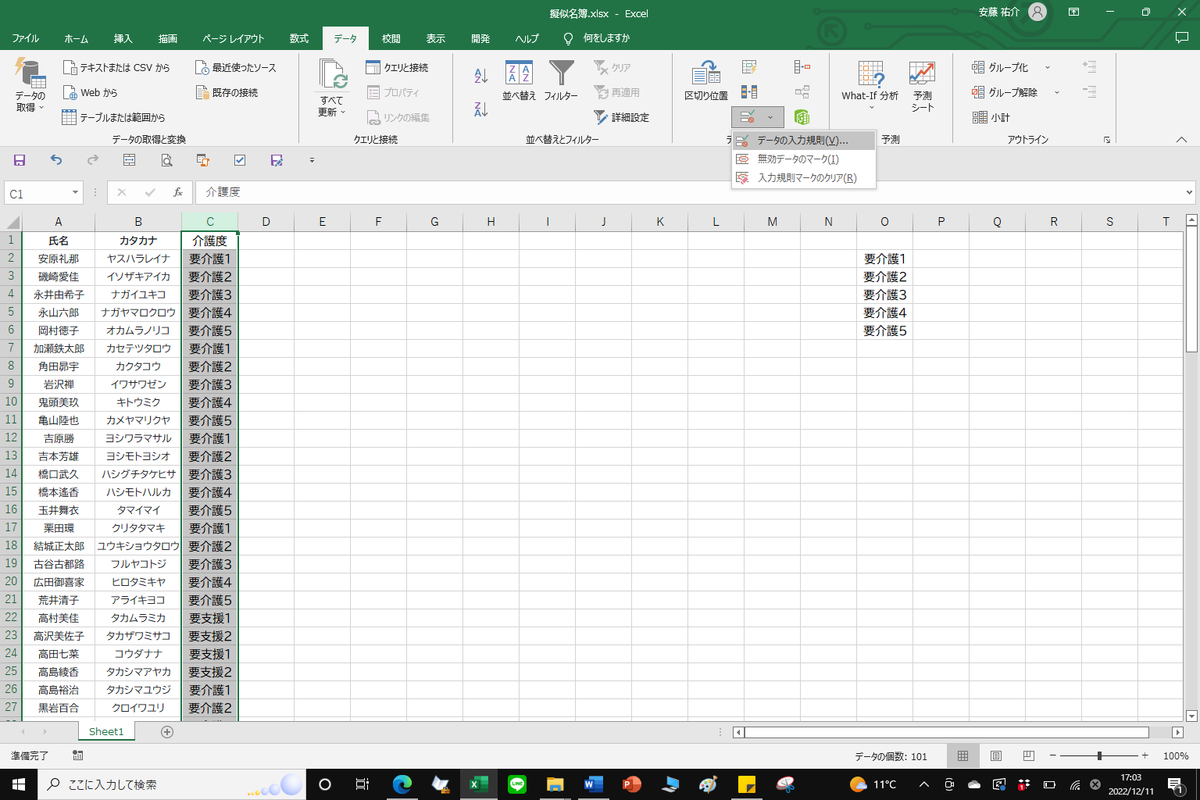1200x800 pixels.
Task: Expand the formula bar
Action: [1189, 192]
